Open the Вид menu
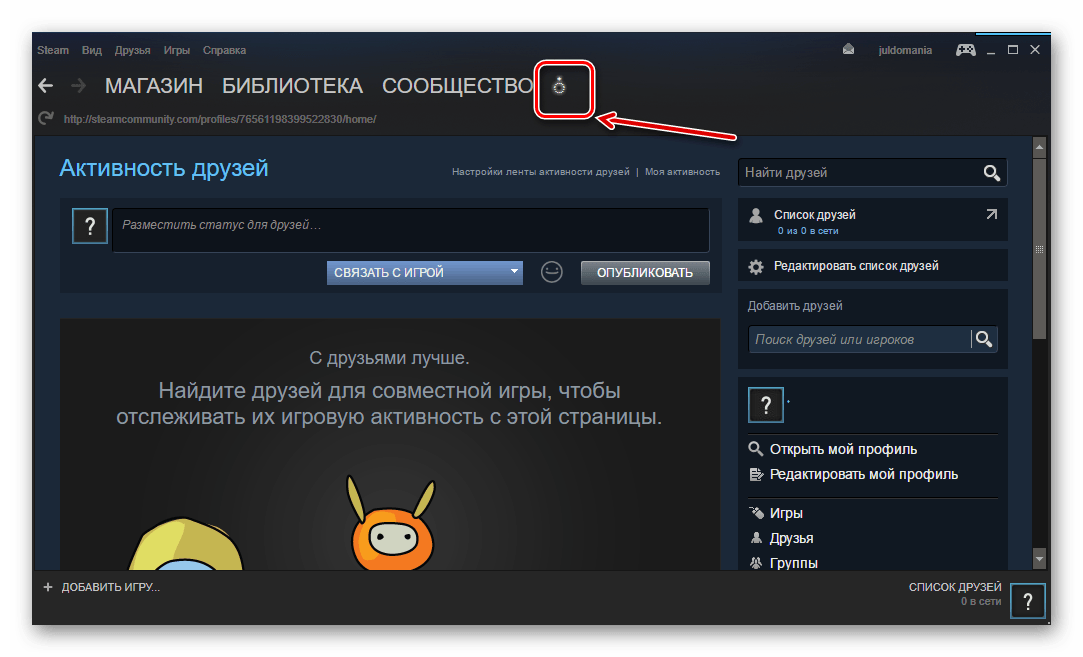The width and height of the screenshot is (1083, 657). click(x=92, y=50)
